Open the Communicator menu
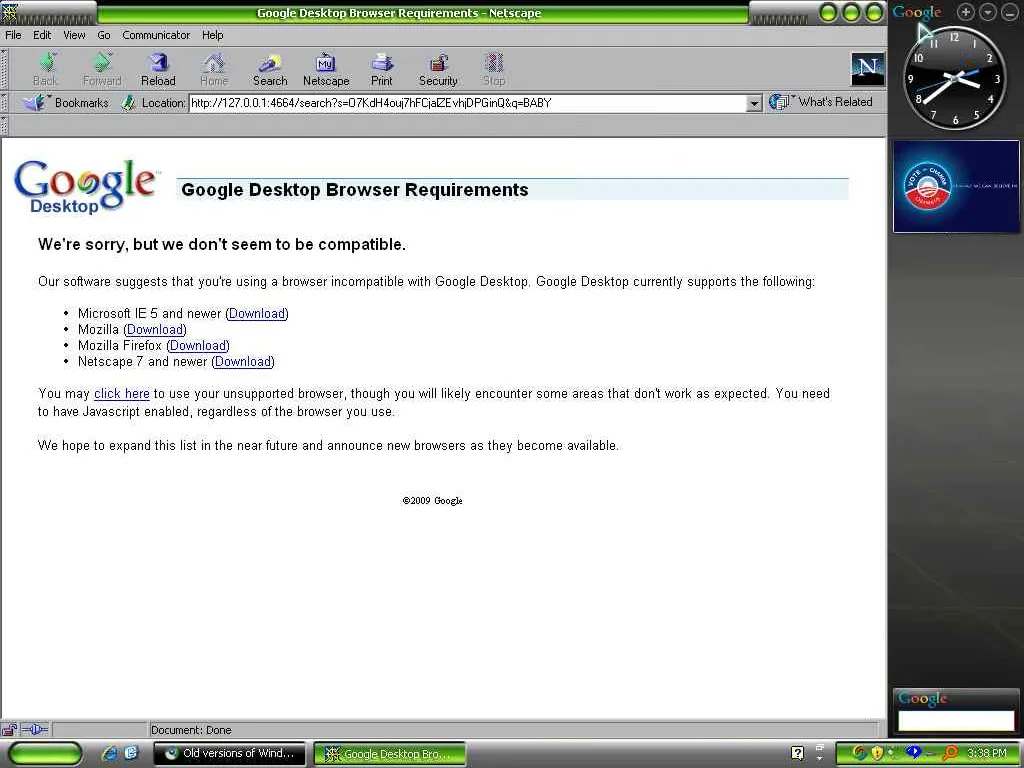This screenshot has width=1024, height=768. click(156, 35)
